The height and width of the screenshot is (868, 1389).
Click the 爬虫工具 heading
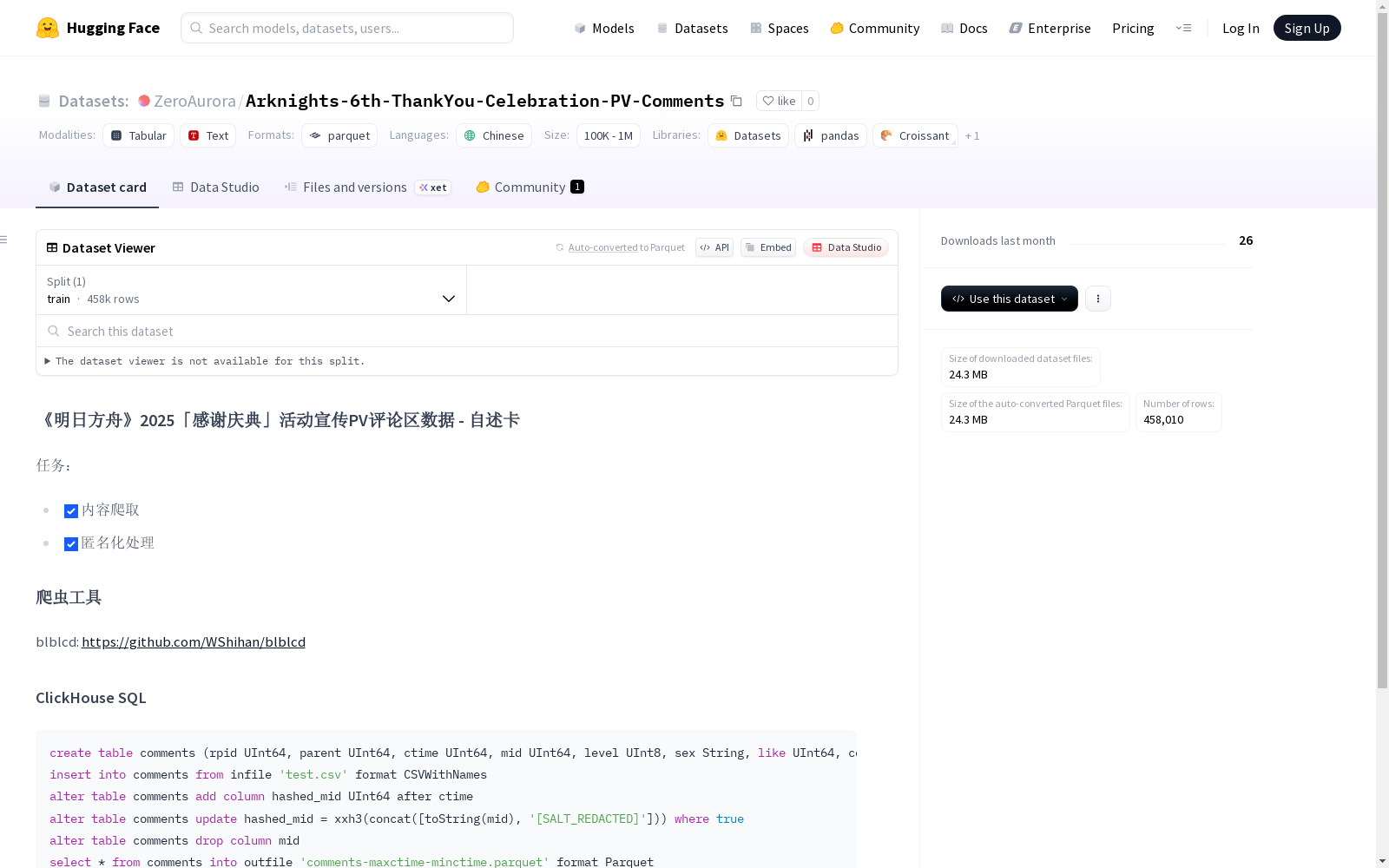[69, 597]
